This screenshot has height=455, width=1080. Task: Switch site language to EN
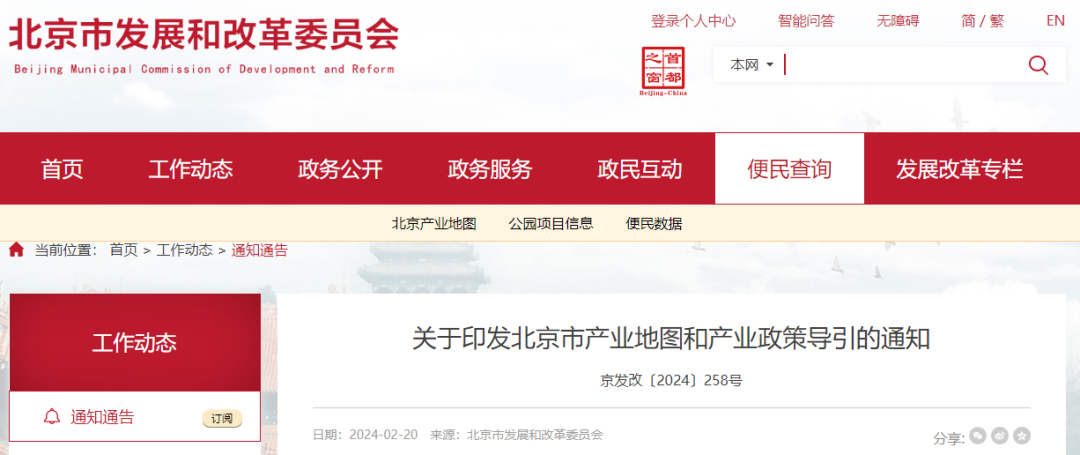[x=1055, y=20]
